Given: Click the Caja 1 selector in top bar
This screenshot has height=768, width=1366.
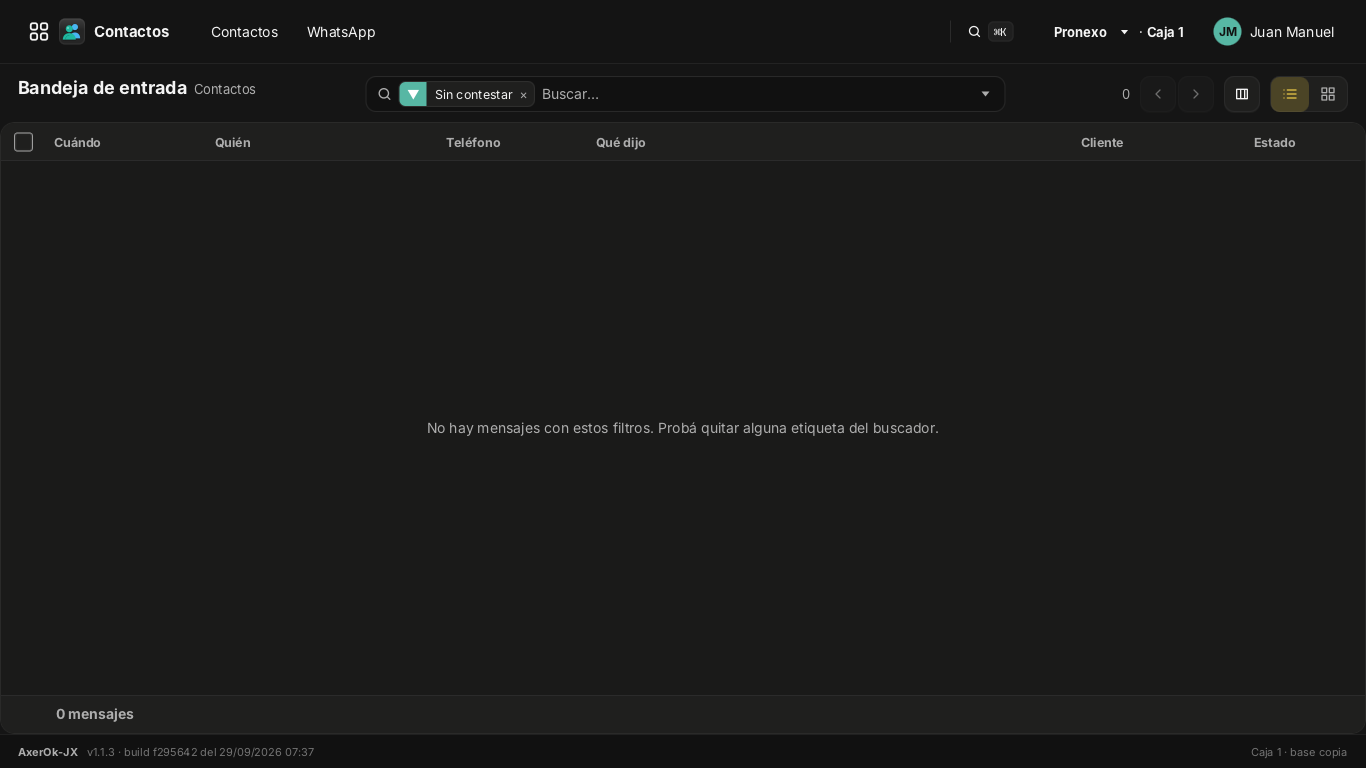Looking at the screenshot, I should (x=1165, y=32).
